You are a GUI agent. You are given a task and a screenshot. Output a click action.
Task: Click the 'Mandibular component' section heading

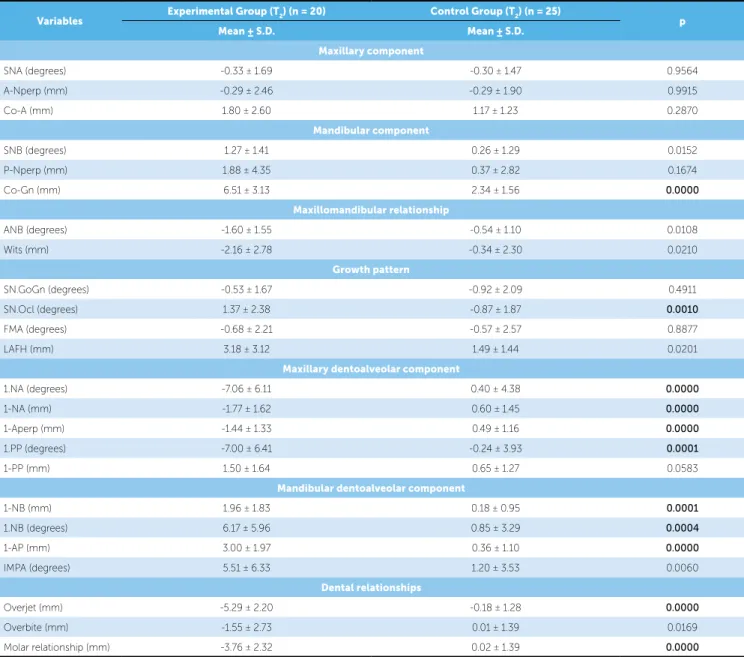pyautogui.click(x=371, y=130)
